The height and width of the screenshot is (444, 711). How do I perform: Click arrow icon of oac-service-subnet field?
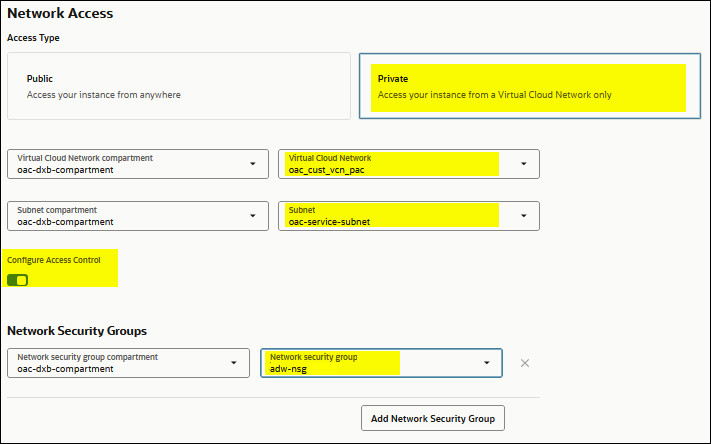click(523, 216)
